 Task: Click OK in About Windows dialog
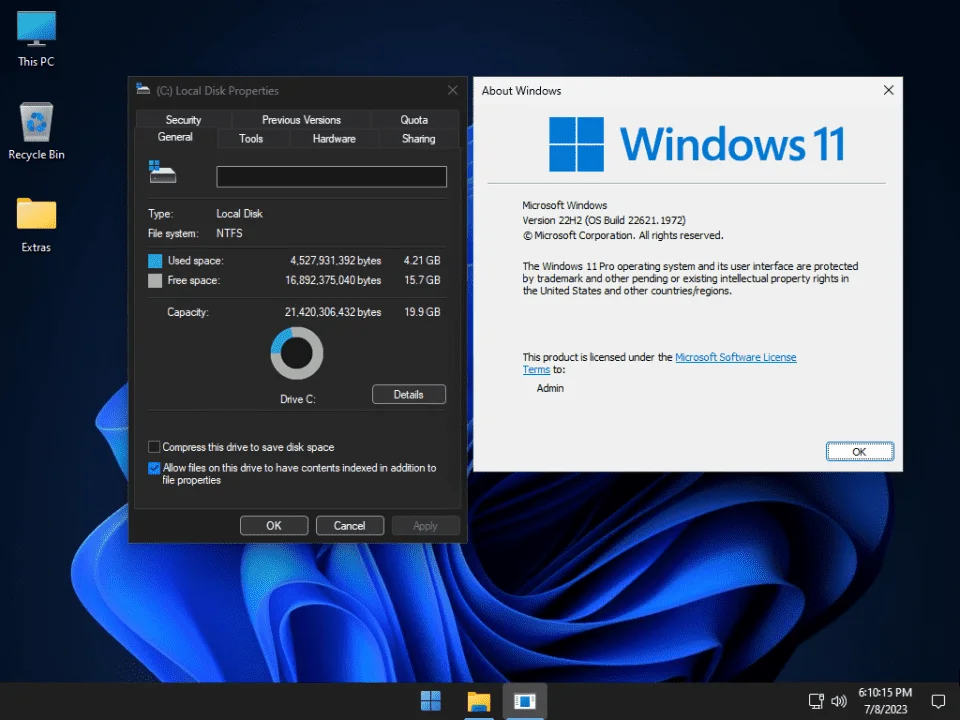pos(859,452)
